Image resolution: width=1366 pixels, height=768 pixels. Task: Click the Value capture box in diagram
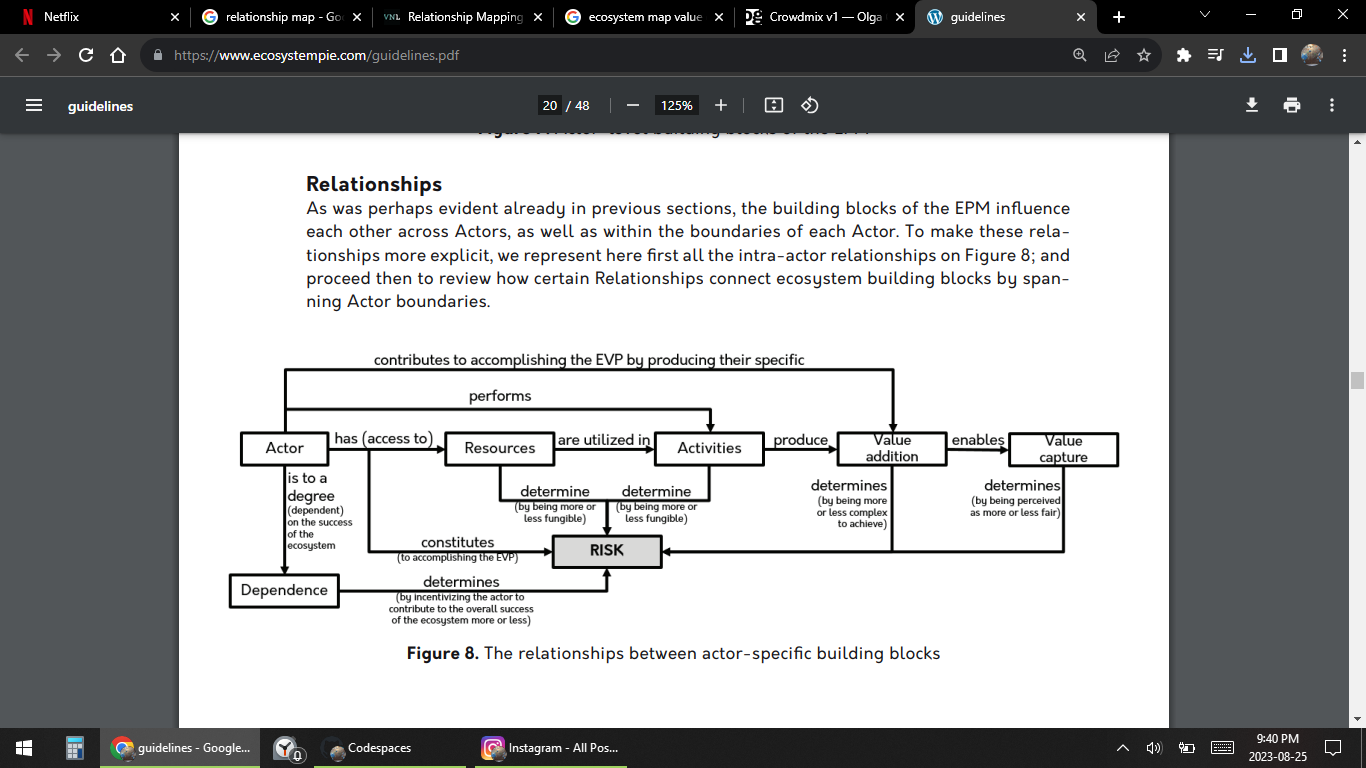coord(1063,449)
